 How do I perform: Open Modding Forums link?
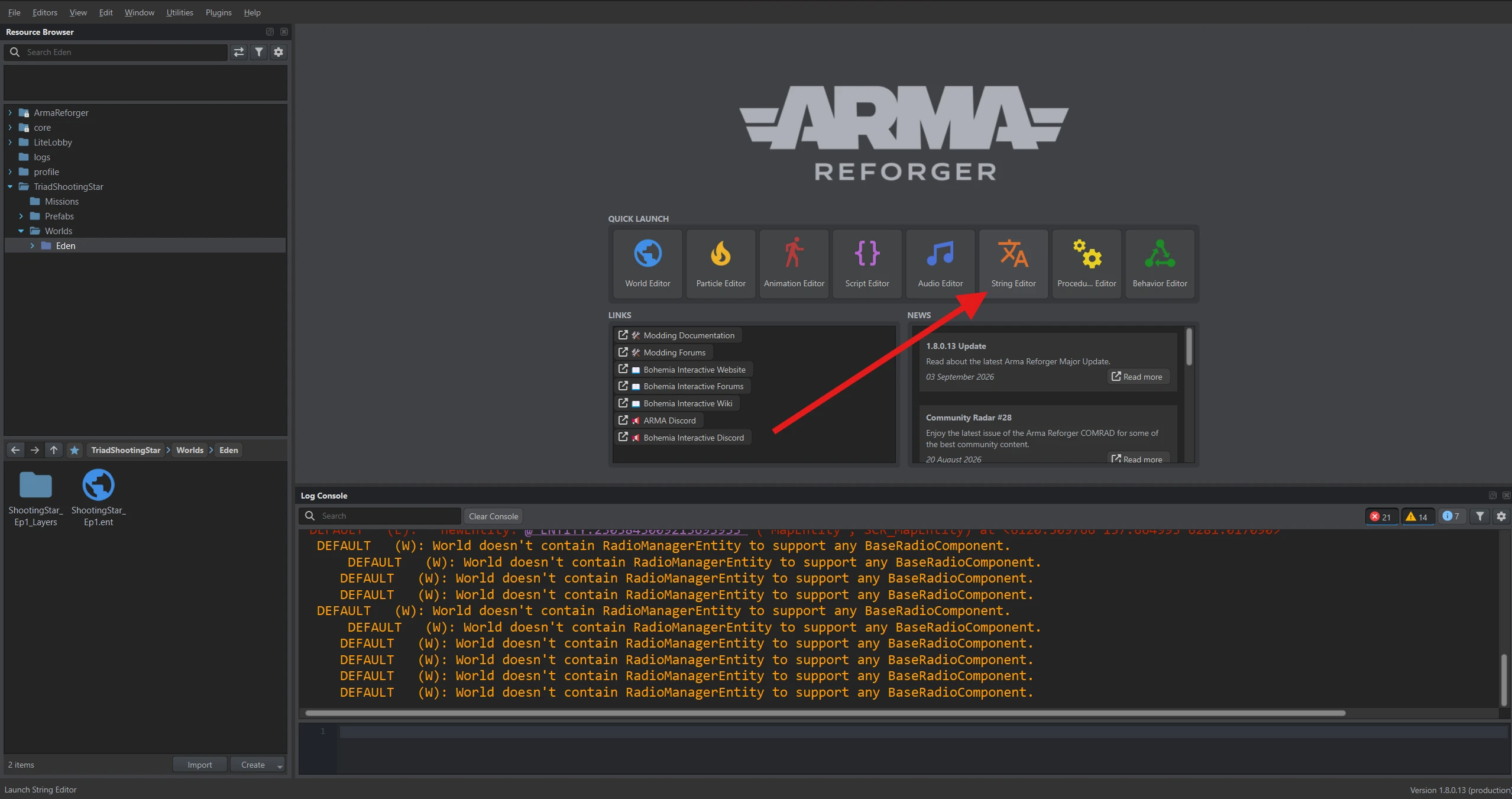click(x=663, y=352)
